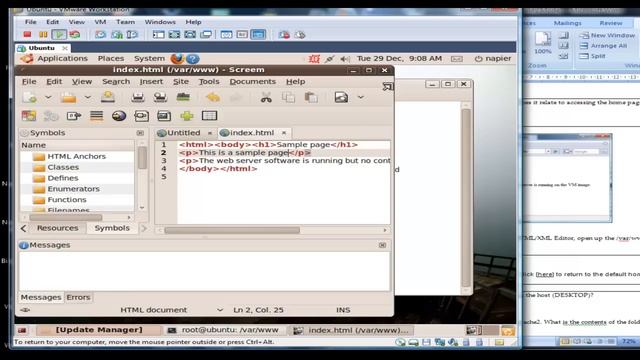
Task: Close the Messages panel
Action: click(x=382, y=245)
